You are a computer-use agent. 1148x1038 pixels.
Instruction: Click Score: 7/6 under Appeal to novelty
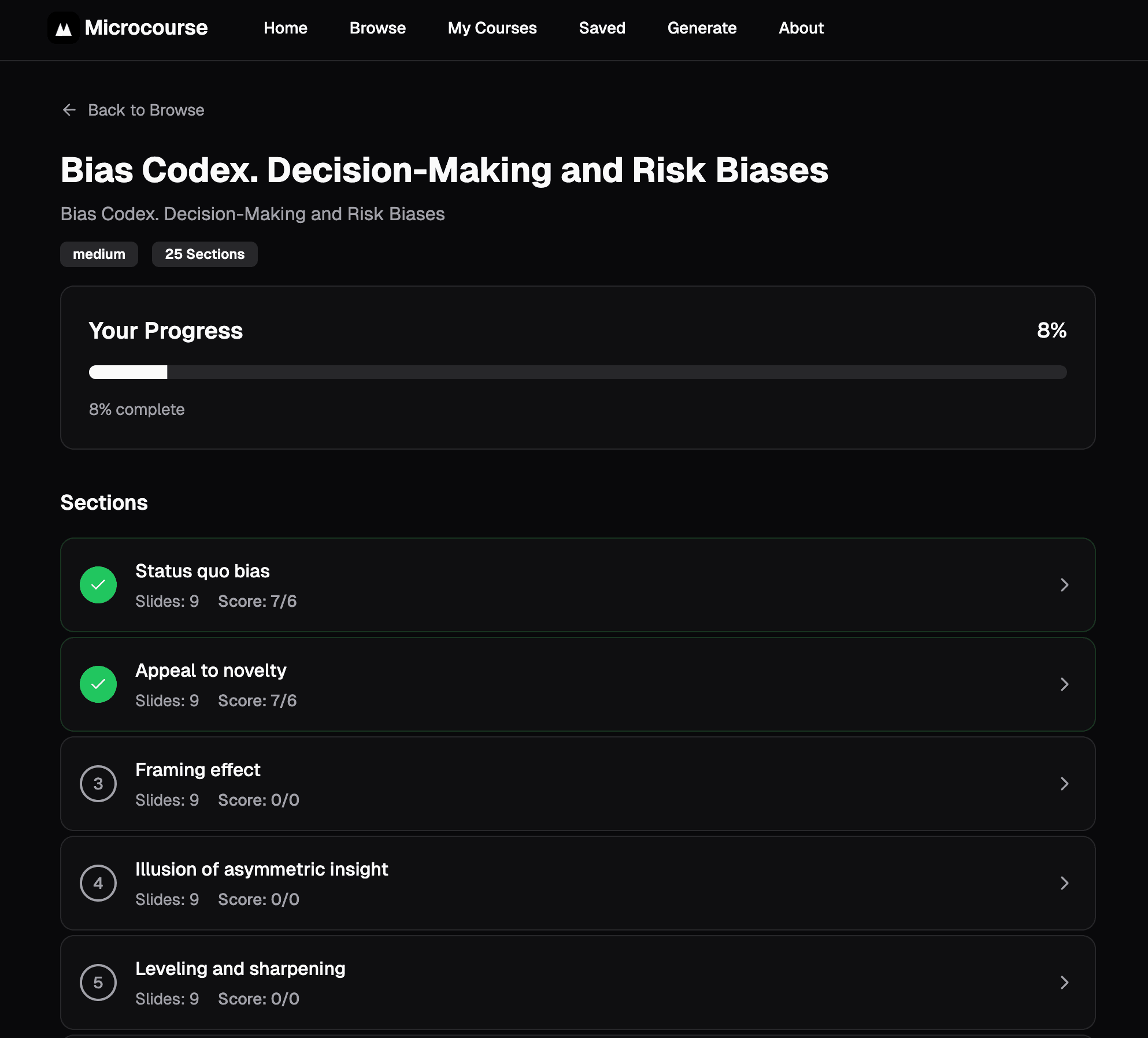click(257, 700)
